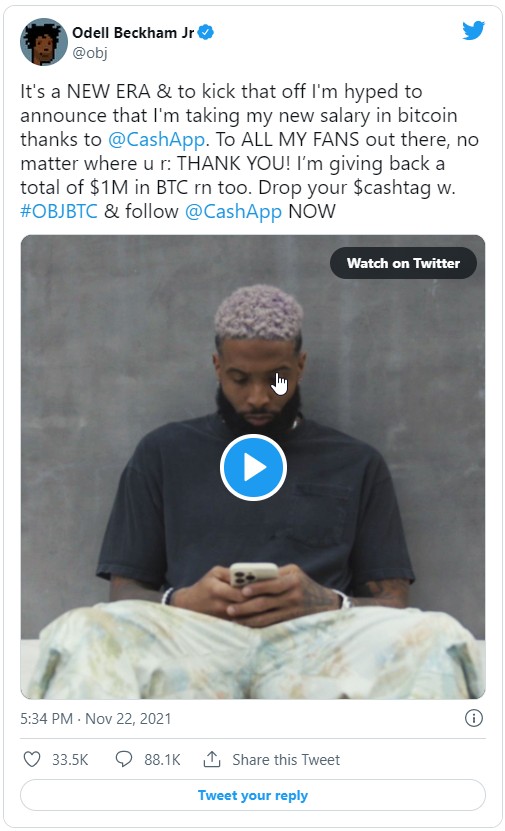
Task: Open the 5:34 PM Nov 22, 2021 timestamp
Action: pyautogui.click(x=96, y=719)
